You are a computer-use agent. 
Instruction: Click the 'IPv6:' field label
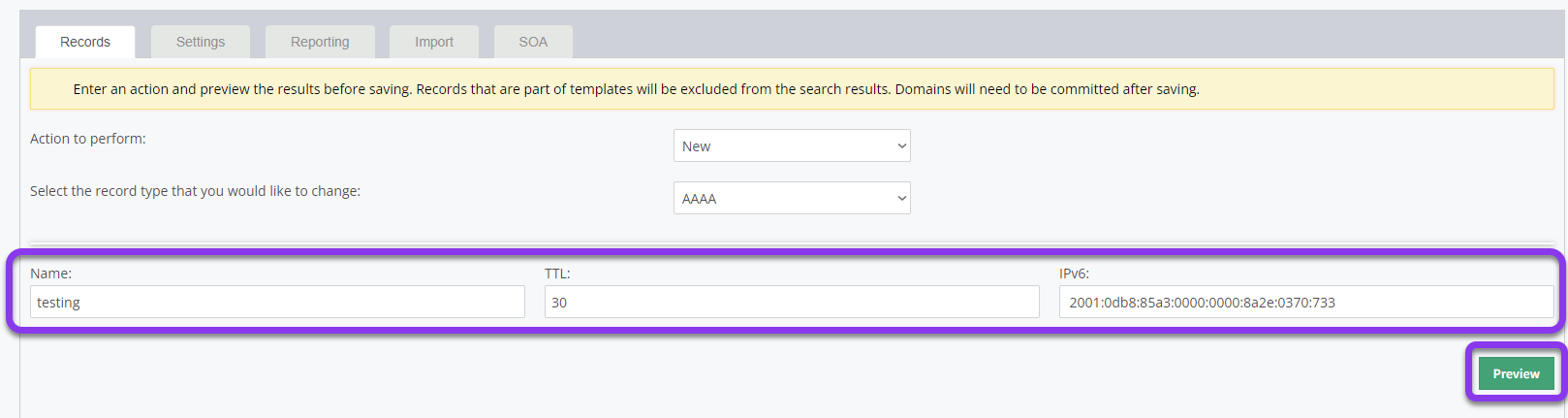click(1074, 273)
